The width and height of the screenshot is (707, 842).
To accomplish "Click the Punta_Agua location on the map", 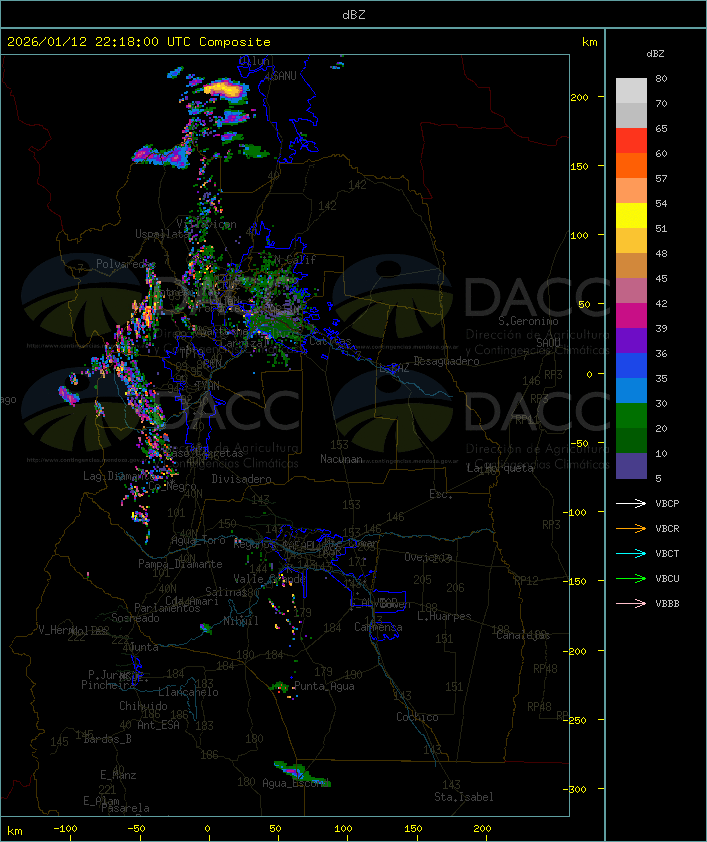I will click(325, 686).
